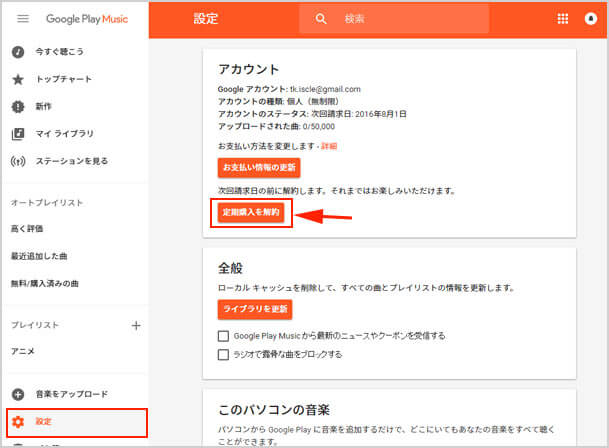Screen dimensions: 609x448
Task: Click the 全般 section heading
Action: coord(230,268)
